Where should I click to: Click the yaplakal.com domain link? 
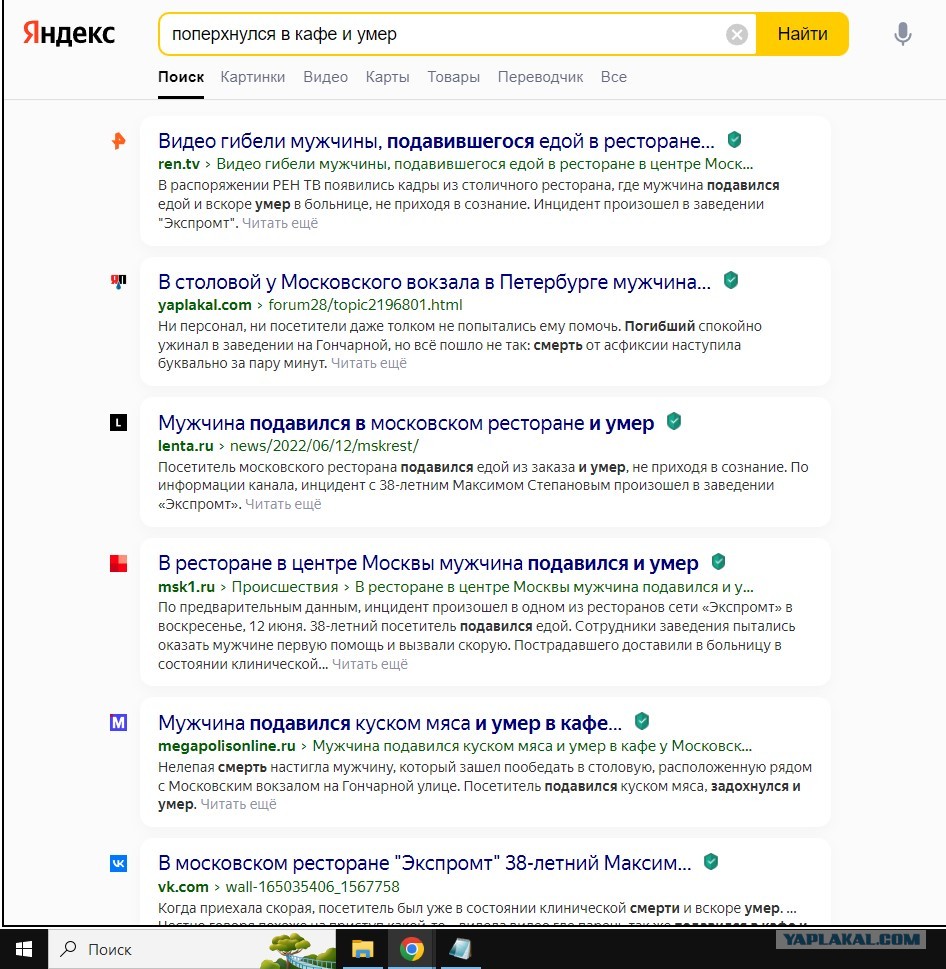pos(205,305)
